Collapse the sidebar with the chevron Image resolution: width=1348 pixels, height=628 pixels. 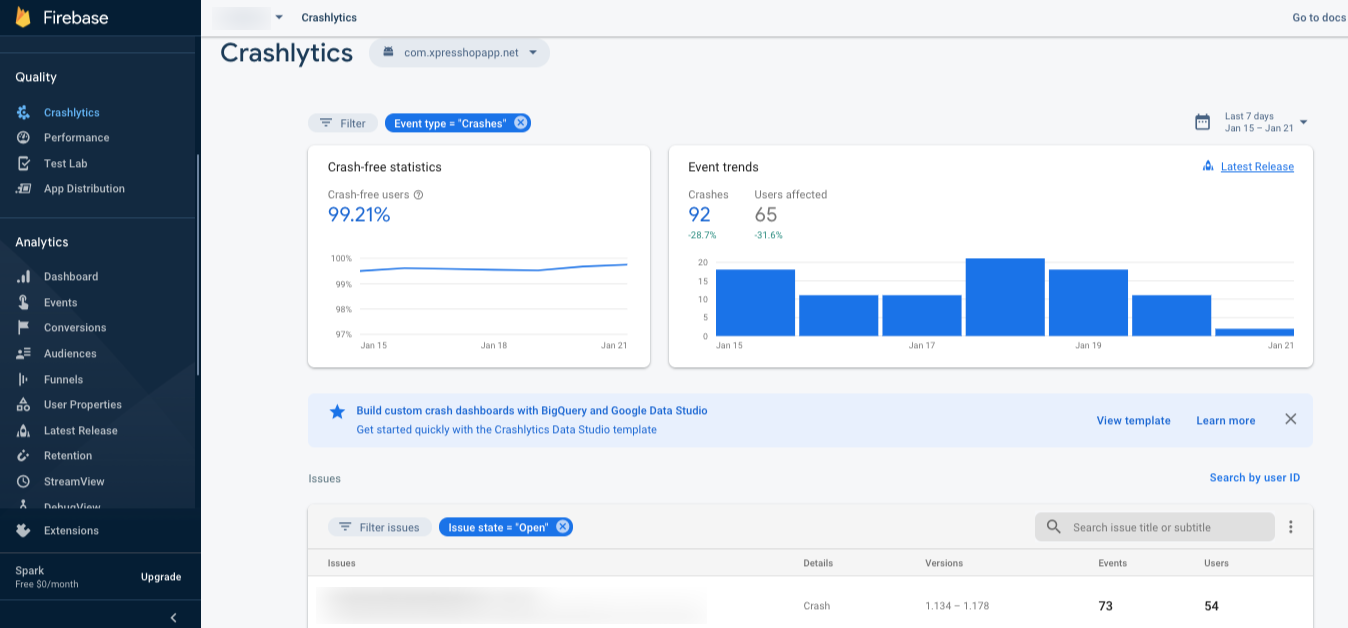[173, 618]
